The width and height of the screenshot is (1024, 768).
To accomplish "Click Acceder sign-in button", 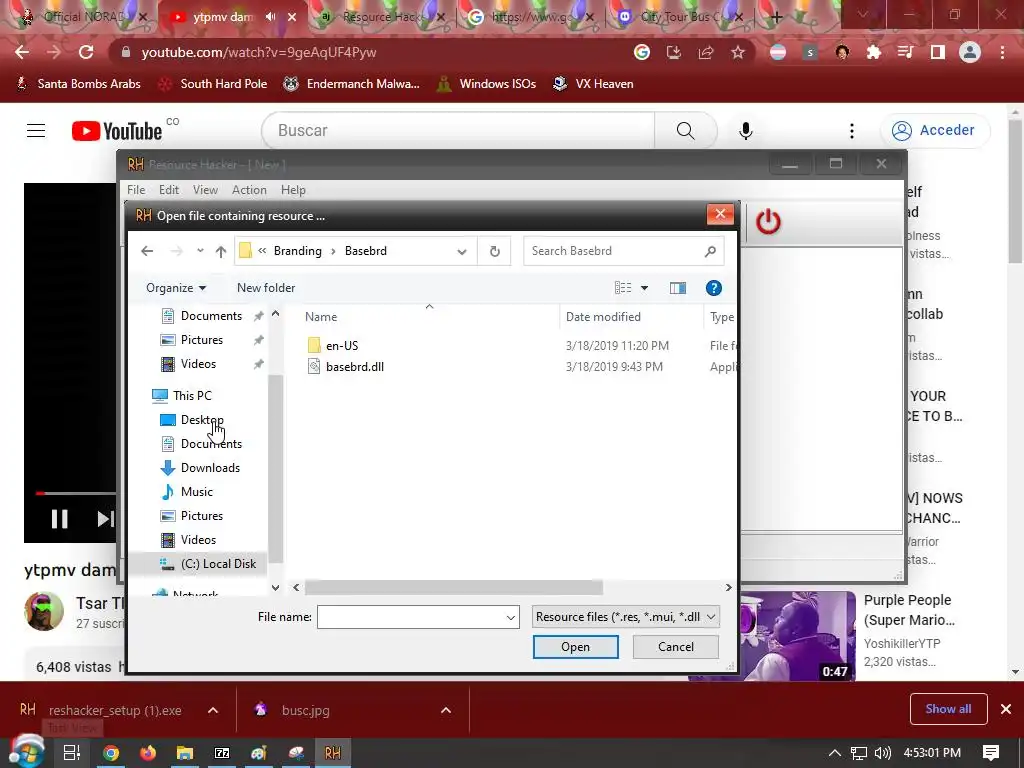I will (x=935, y=131).
